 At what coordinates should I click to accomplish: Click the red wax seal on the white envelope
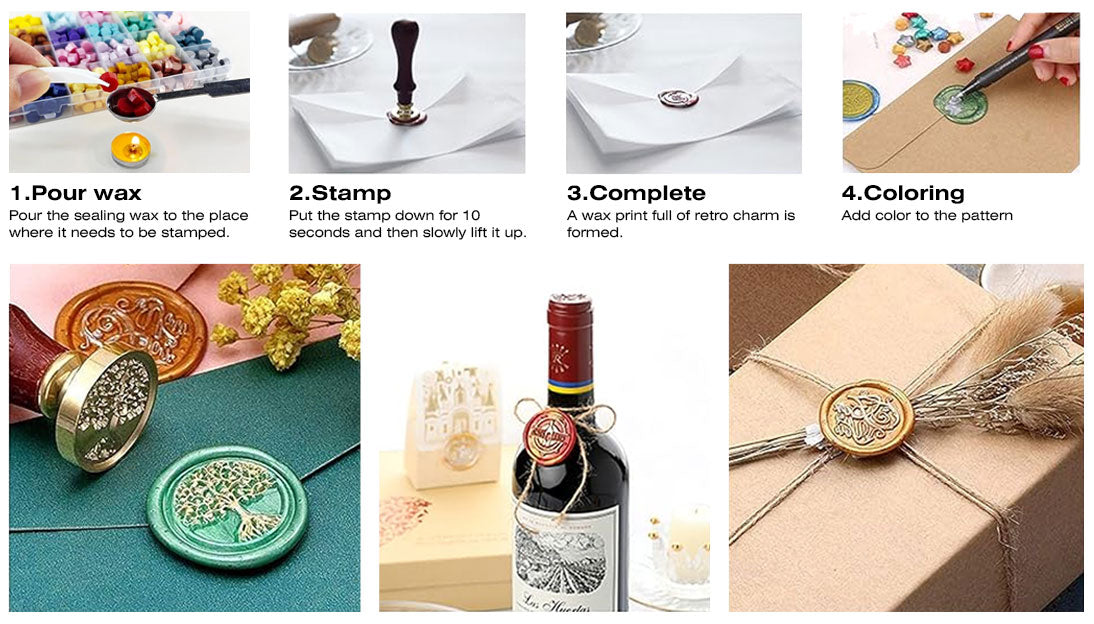678,98
